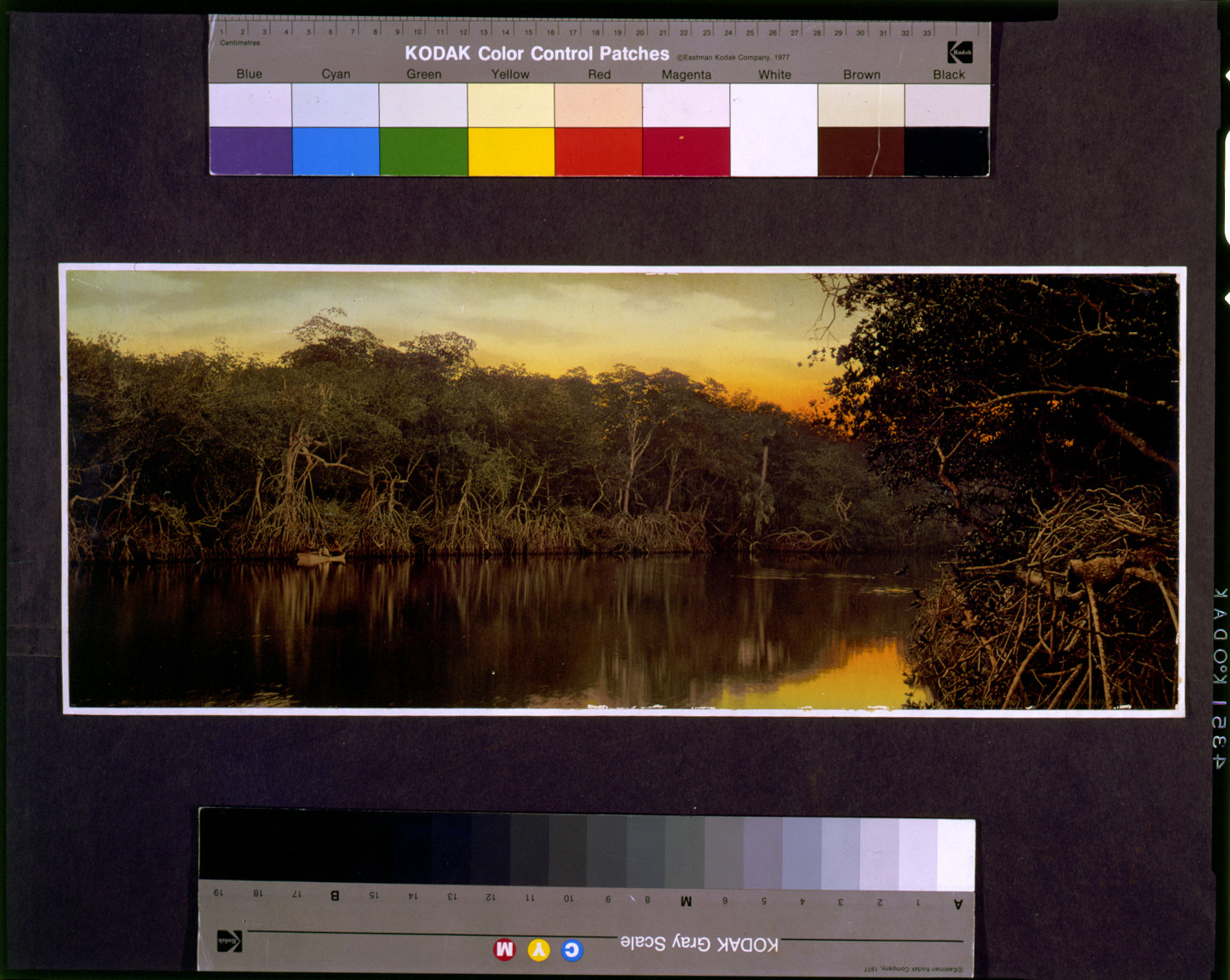Click the "Brown" label text
Viewport: 1230px width, 980px height.
pyautogui.click(x=861, y=75)
